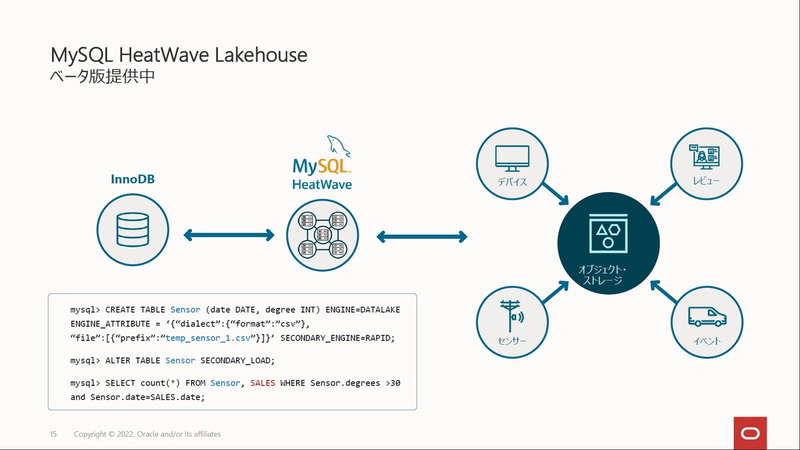
Task: Click the arrow from デバイス to storage
Action: pyautogui.click(x=555, y=193)
